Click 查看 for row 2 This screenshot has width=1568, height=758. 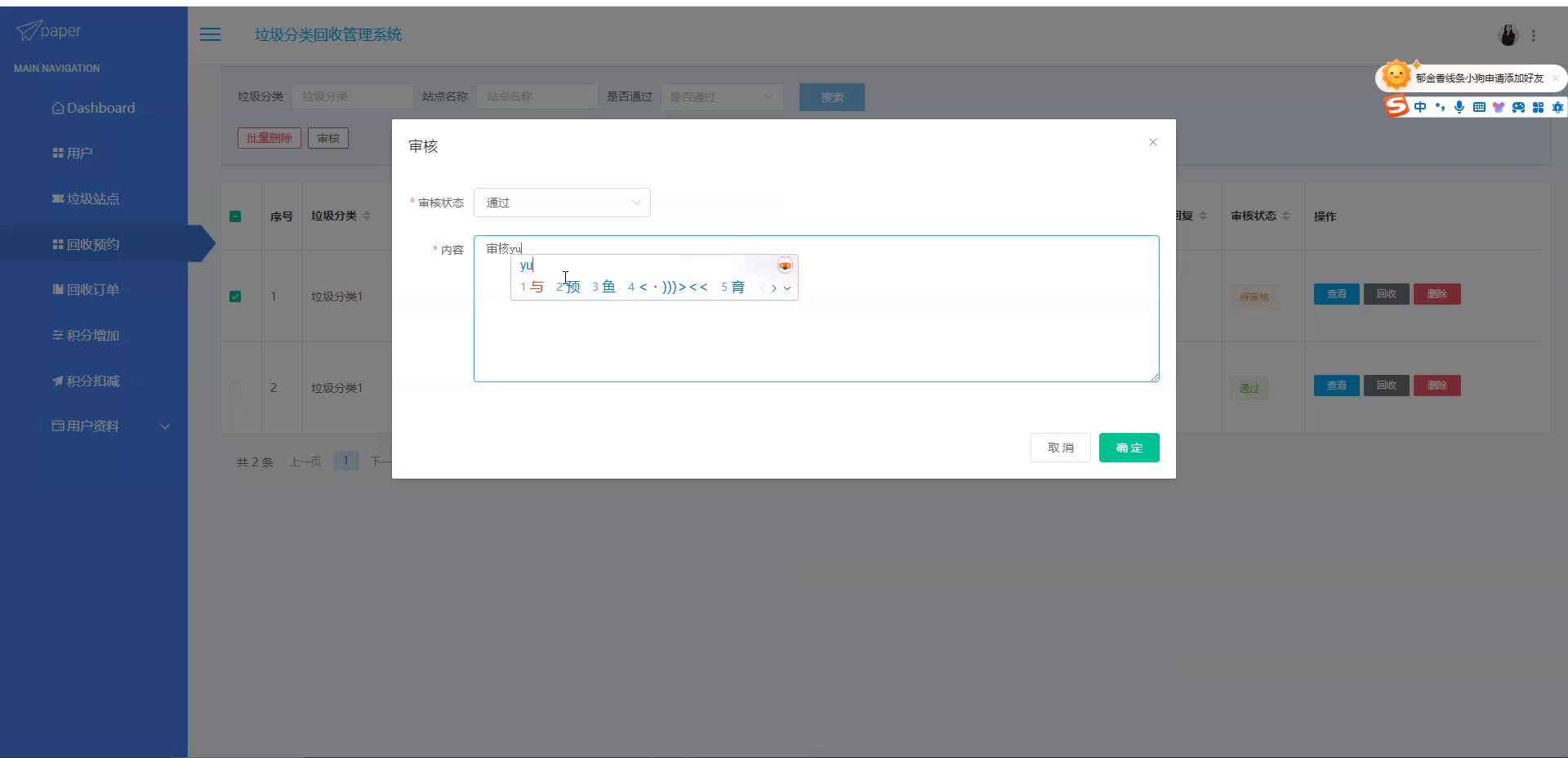[x=1337, y=386]
